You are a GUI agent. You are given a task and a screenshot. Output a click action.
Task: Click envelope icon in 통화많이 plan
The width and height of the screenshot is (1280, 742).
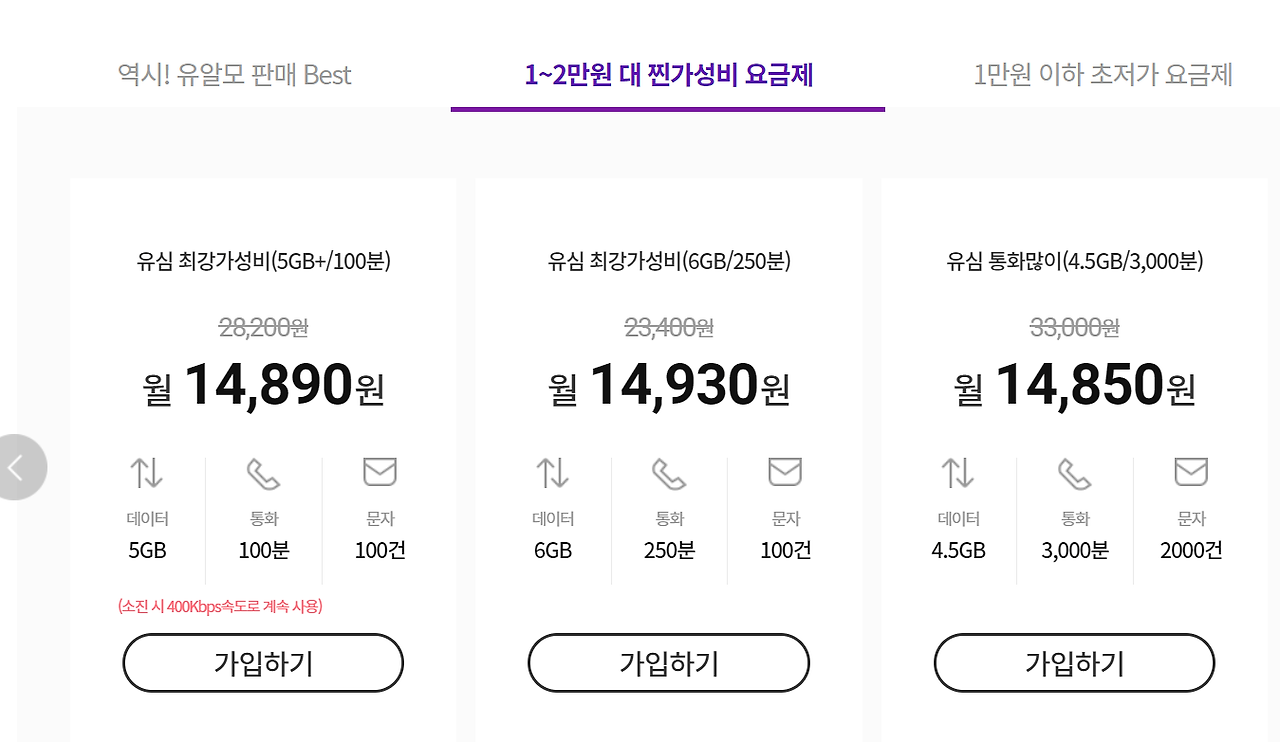click(x=1191, y=472)
